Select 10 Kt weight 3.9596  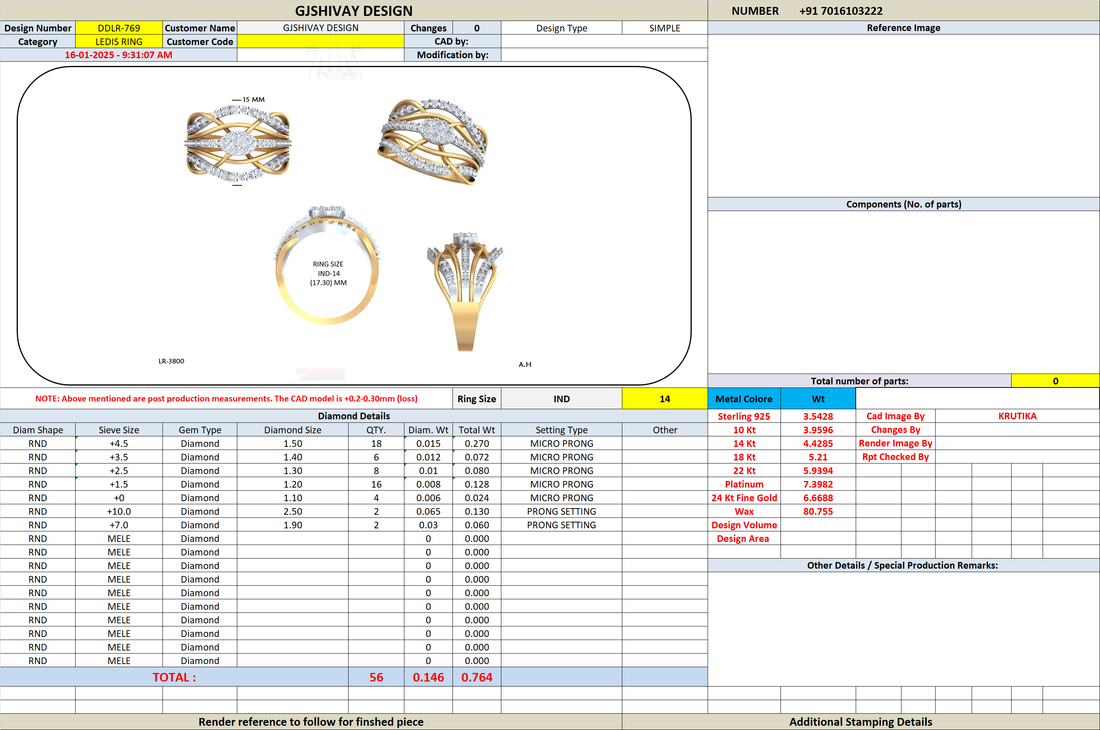pos(818,430)
